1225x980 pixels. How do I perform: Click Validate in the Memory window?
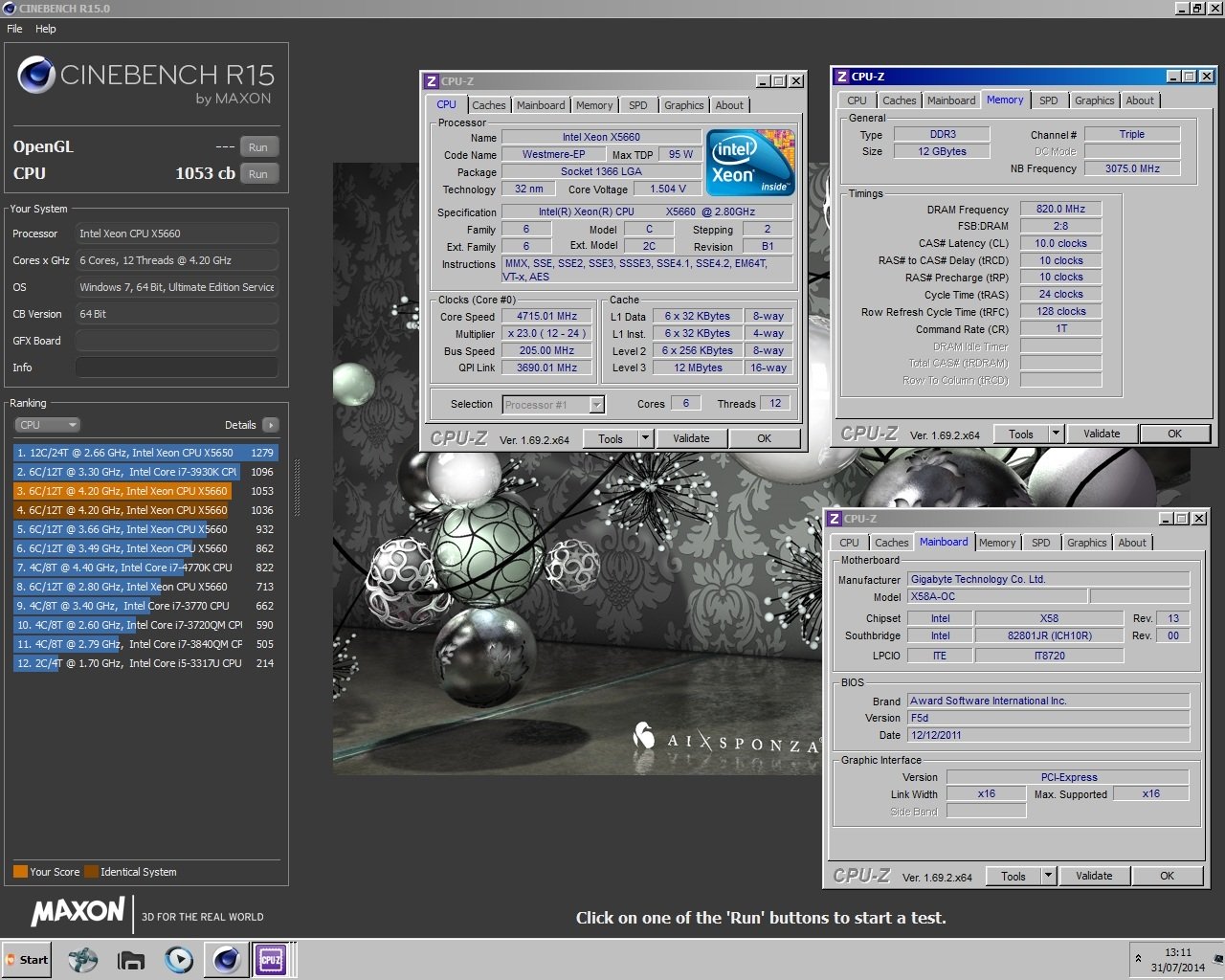point(1102,434)
